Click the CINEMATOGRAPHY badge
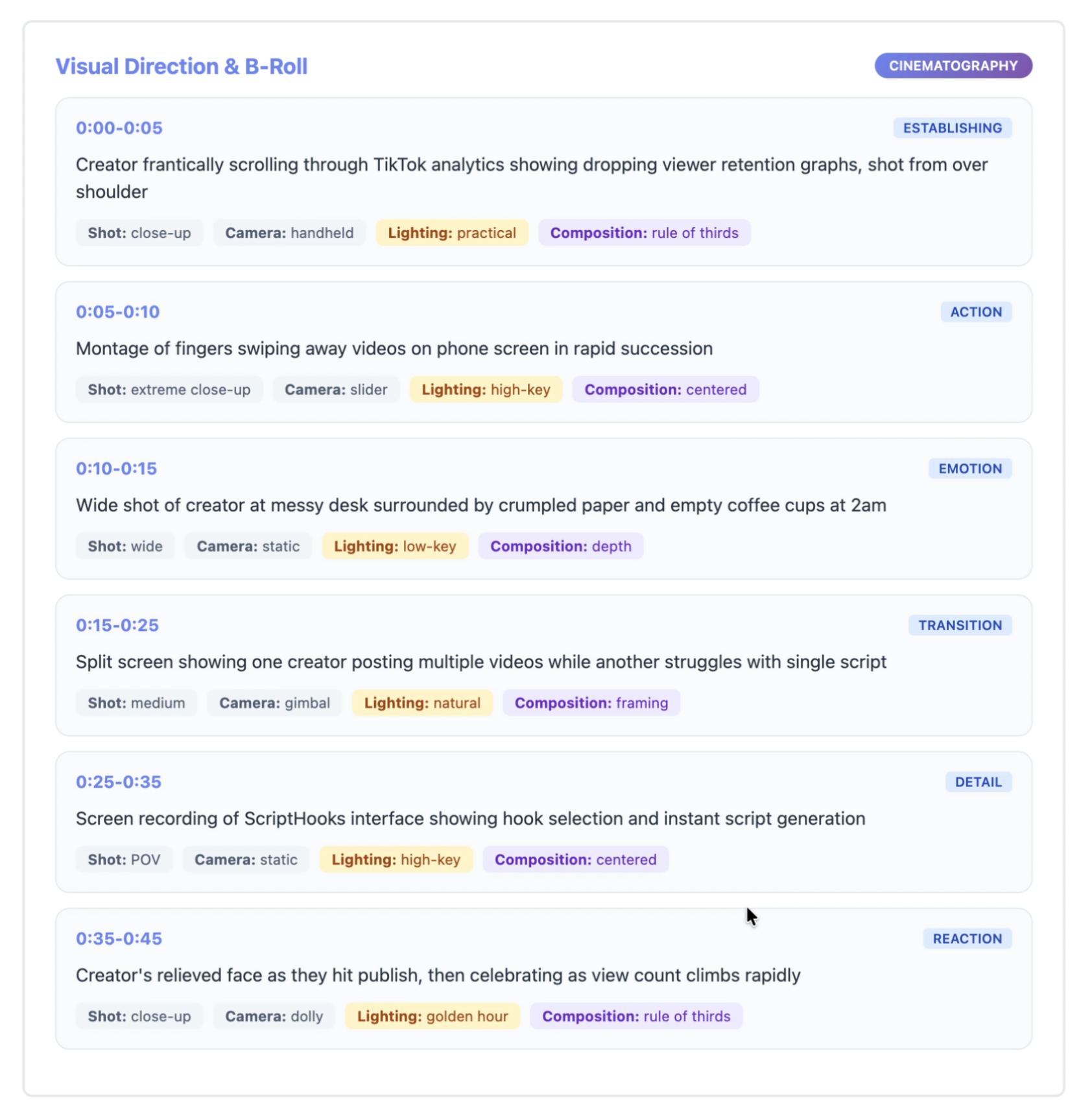 tap(952, 65)
